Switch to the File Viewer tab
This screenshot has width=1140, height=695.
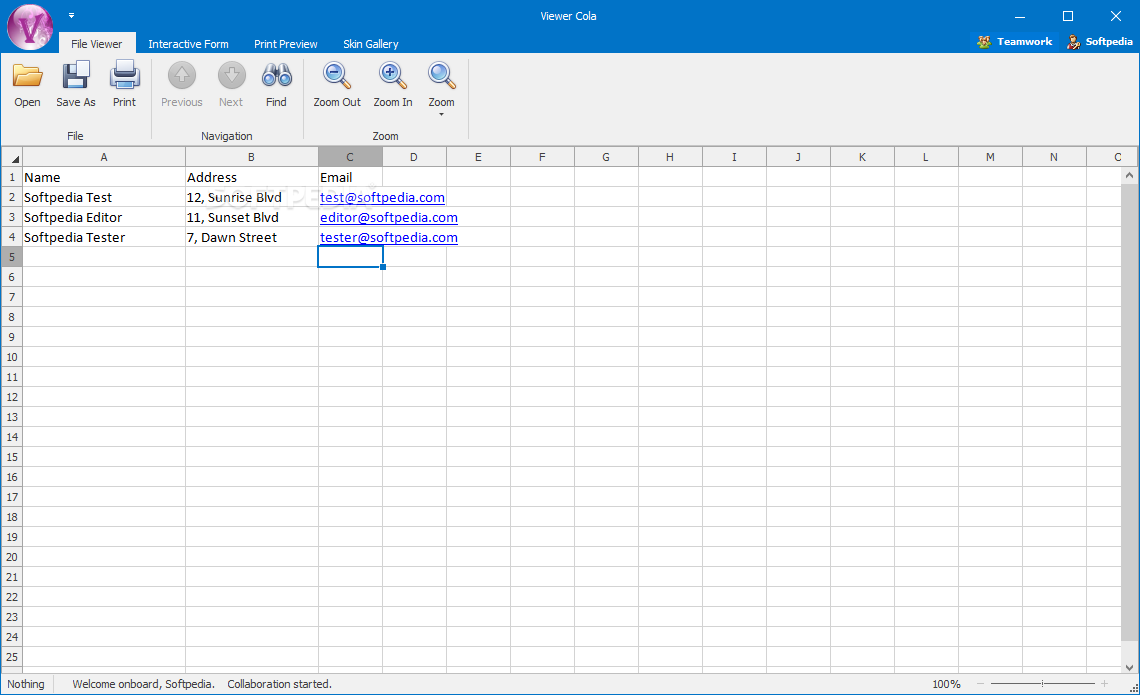[x=97, y=44]
